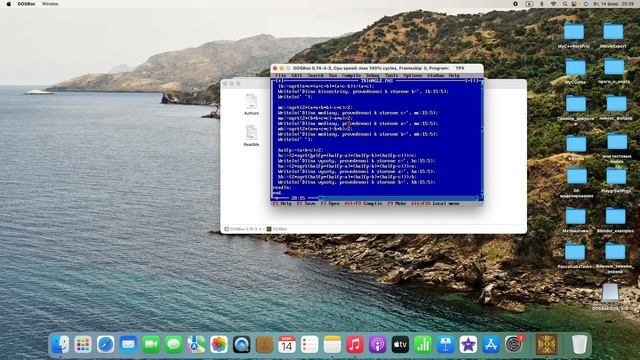
Task: Open QuickTime Player from the Dock
Action: click(242, 344)
